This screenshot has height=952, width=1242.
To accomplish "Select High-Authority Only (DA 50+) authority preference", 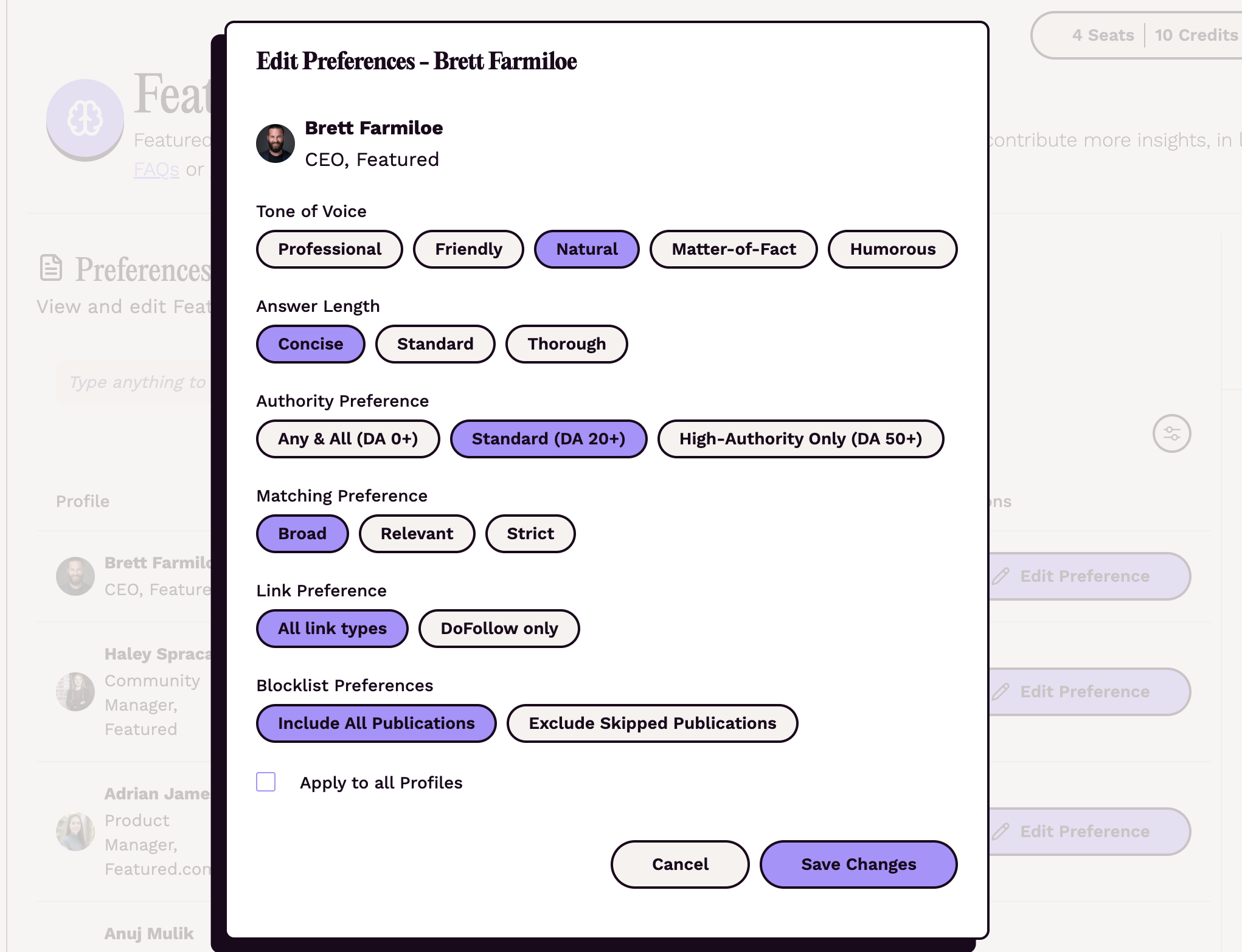I will tap(800, 438).
